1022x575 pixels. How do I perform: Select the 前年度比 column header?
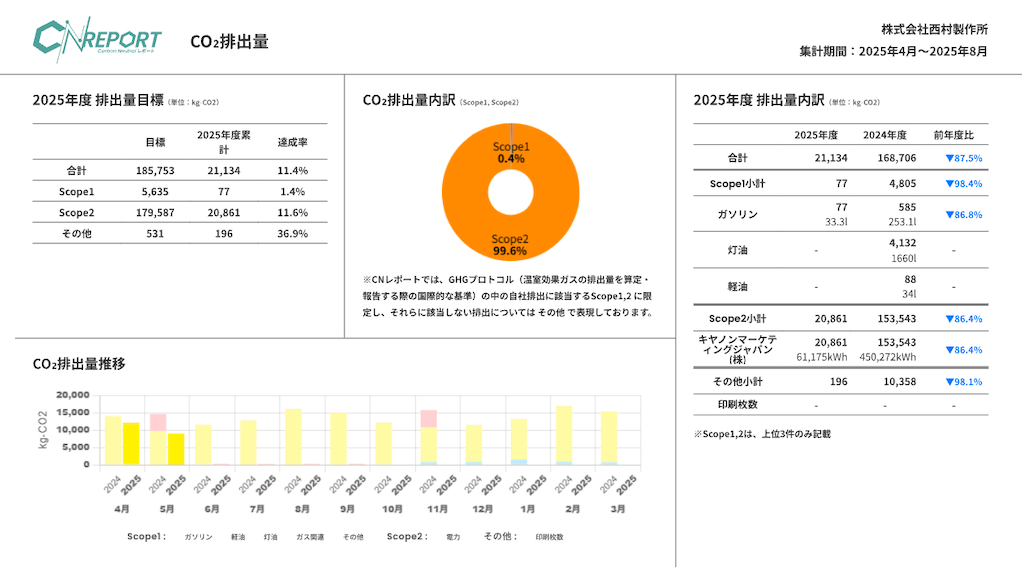pyautogui.click(x=953, y=135)
